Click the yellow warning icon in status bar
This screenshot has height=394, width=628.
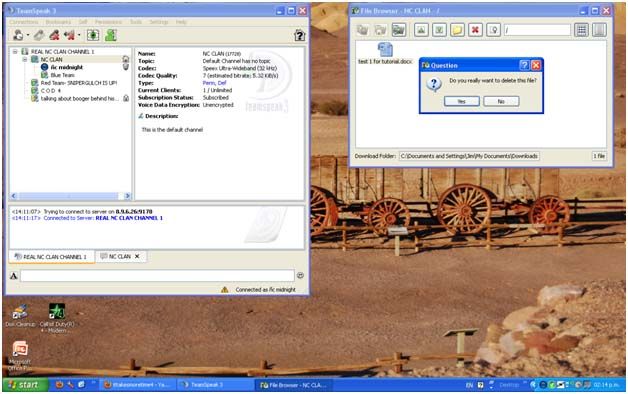[224, 289]
